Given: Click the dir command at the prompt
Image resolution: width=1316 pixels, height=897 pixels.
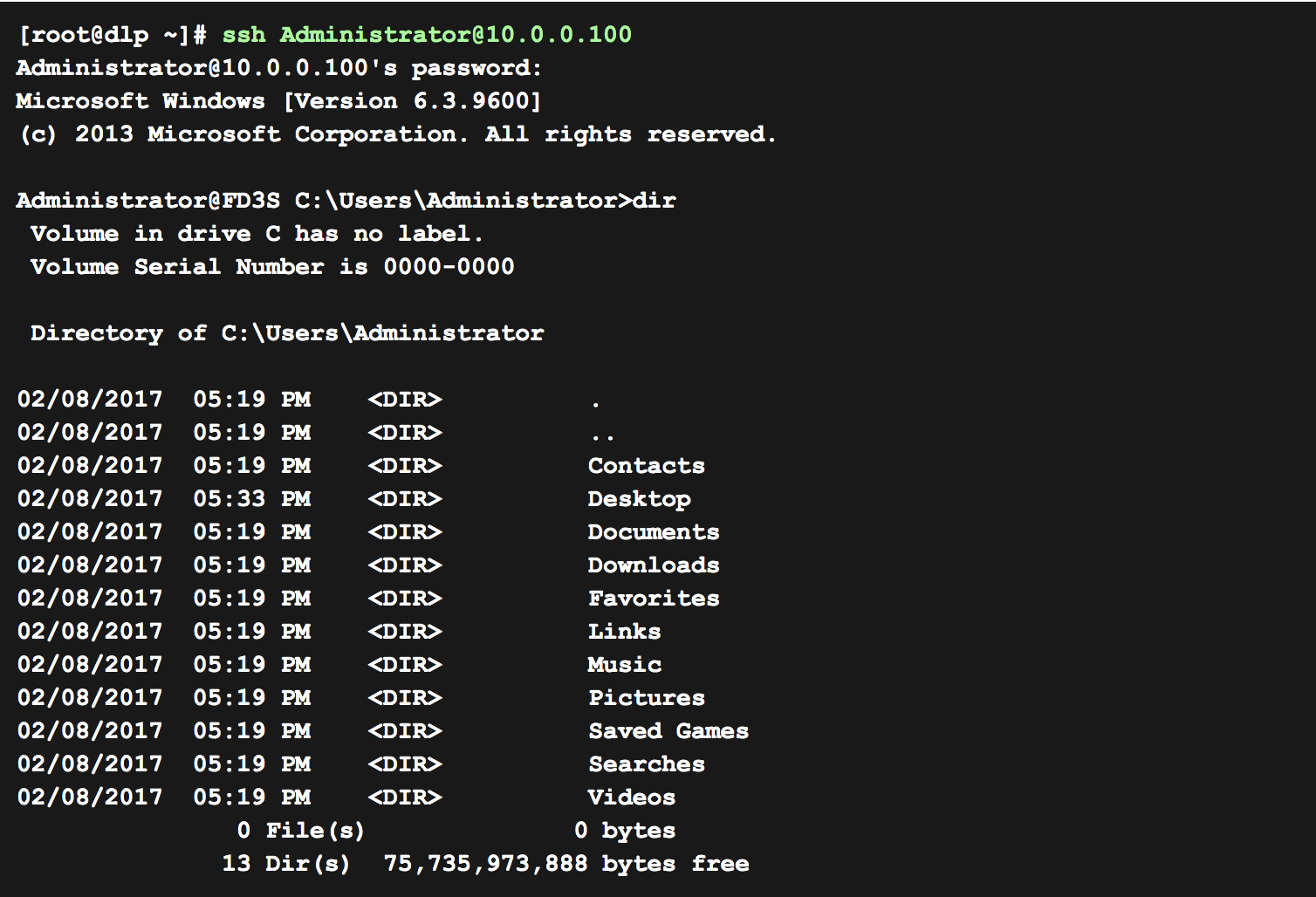Looking at the screenshot, I should pyautogui.click(x=654, y=201).
